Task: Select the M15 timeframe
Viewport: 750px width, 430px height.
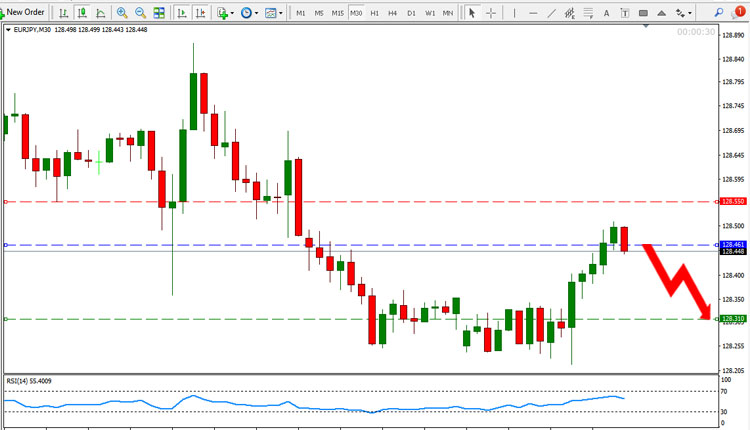Action: click(x=338, y=13)
